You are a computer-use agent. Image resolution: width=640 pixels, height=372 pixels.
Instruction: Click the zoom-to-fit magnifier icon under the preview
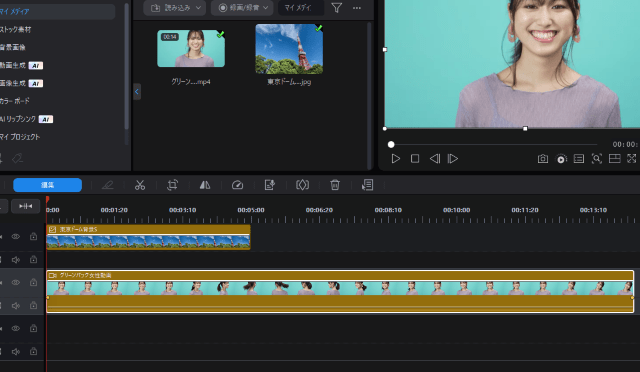(597, 159)
